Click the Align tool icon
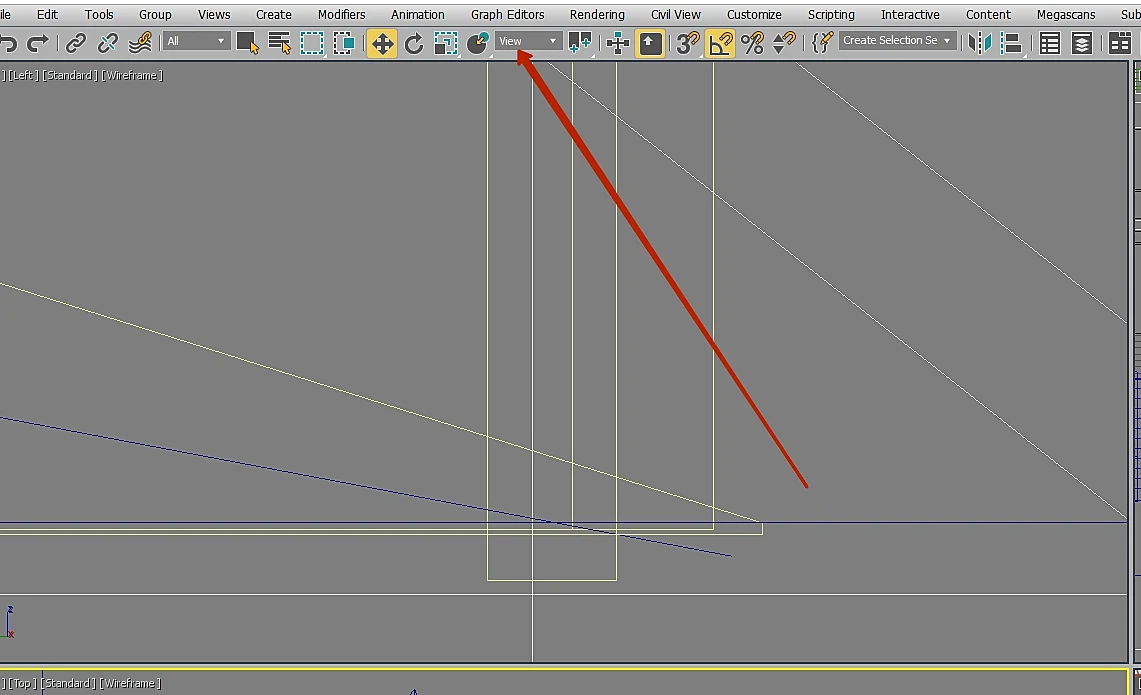 point(1011,44)
